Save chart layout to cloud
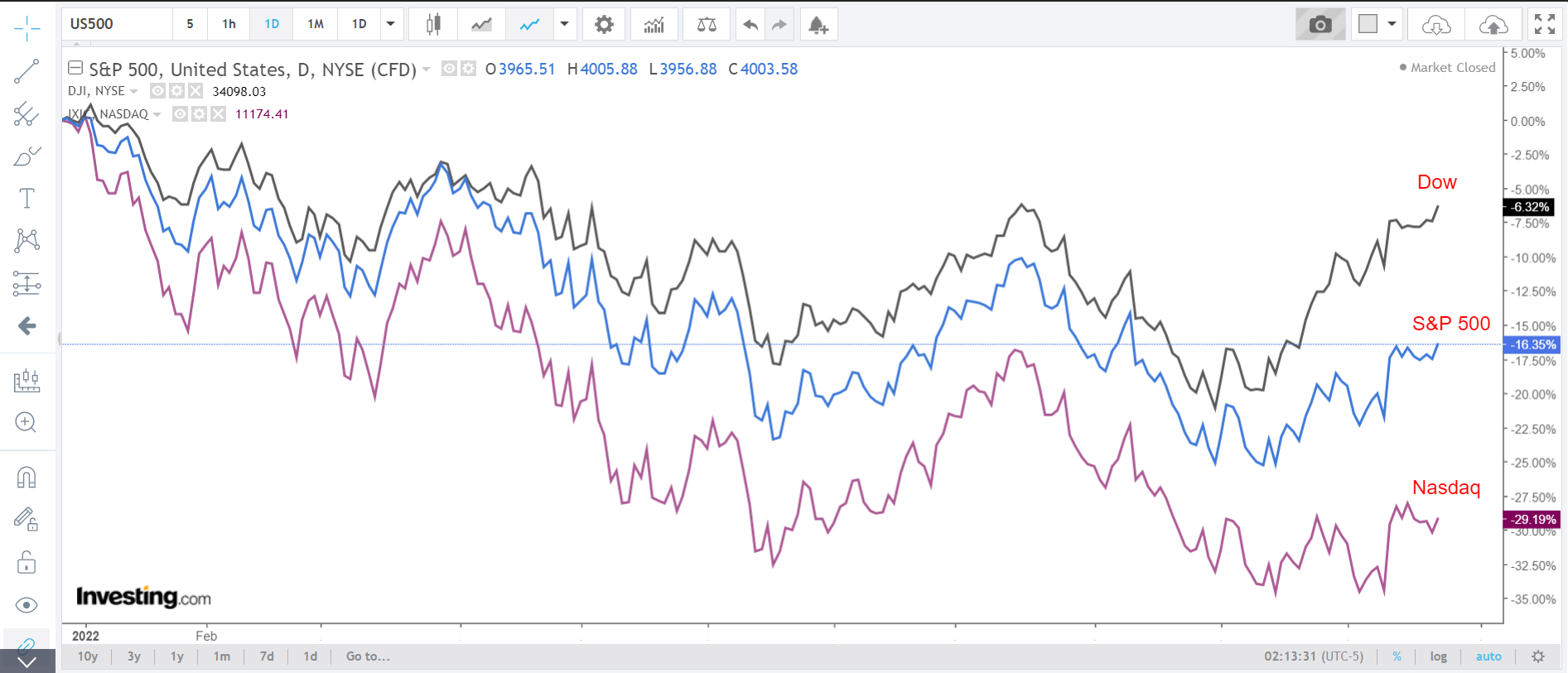Screen dimensions: 1568x673 (1493, 24)
